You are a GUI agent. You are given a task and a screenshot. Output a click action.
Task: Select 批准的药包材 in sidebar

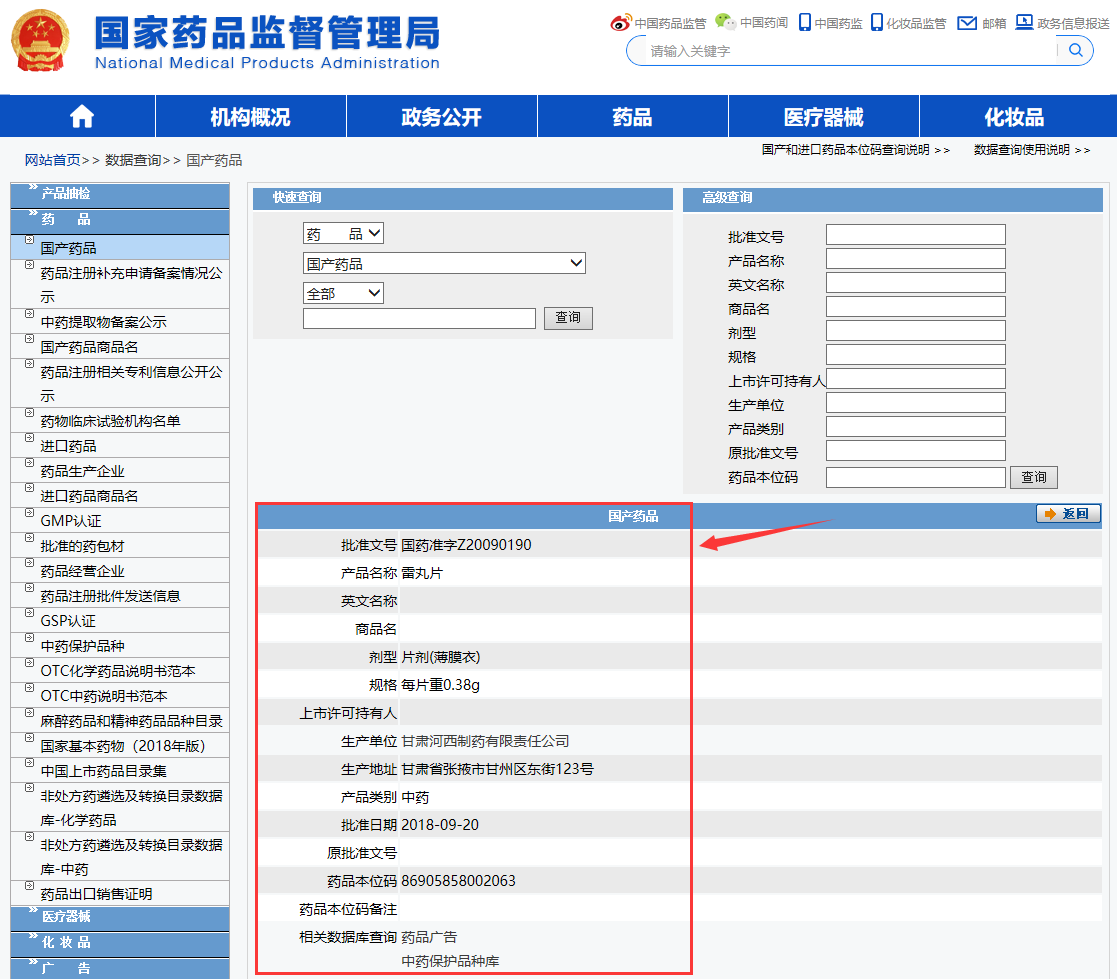tap(120, 546)
